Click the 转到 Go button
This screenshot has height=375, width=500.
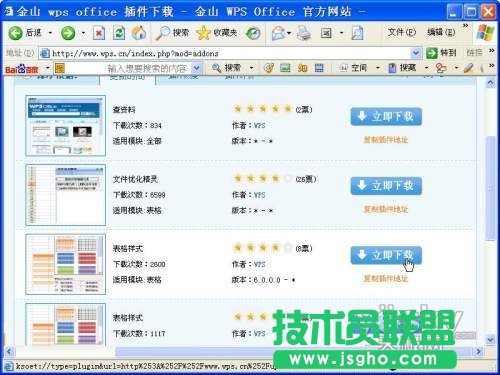point(441,53)
